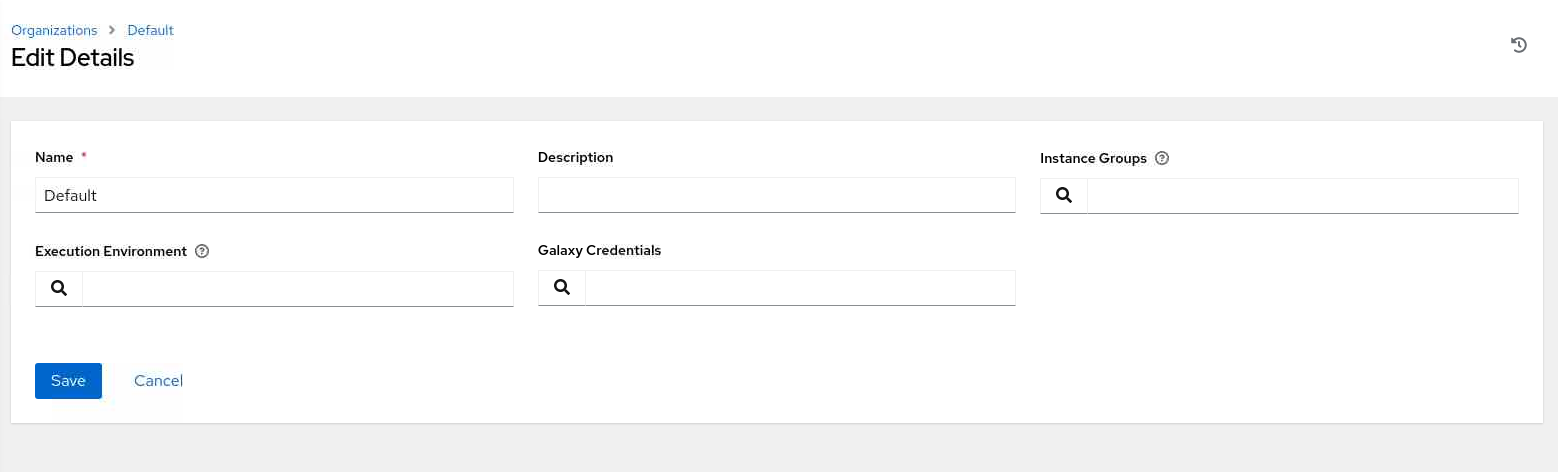Open Galaxy Credentials lookup search icon
The image size is (1558, 472).
[x=562, y=288]
